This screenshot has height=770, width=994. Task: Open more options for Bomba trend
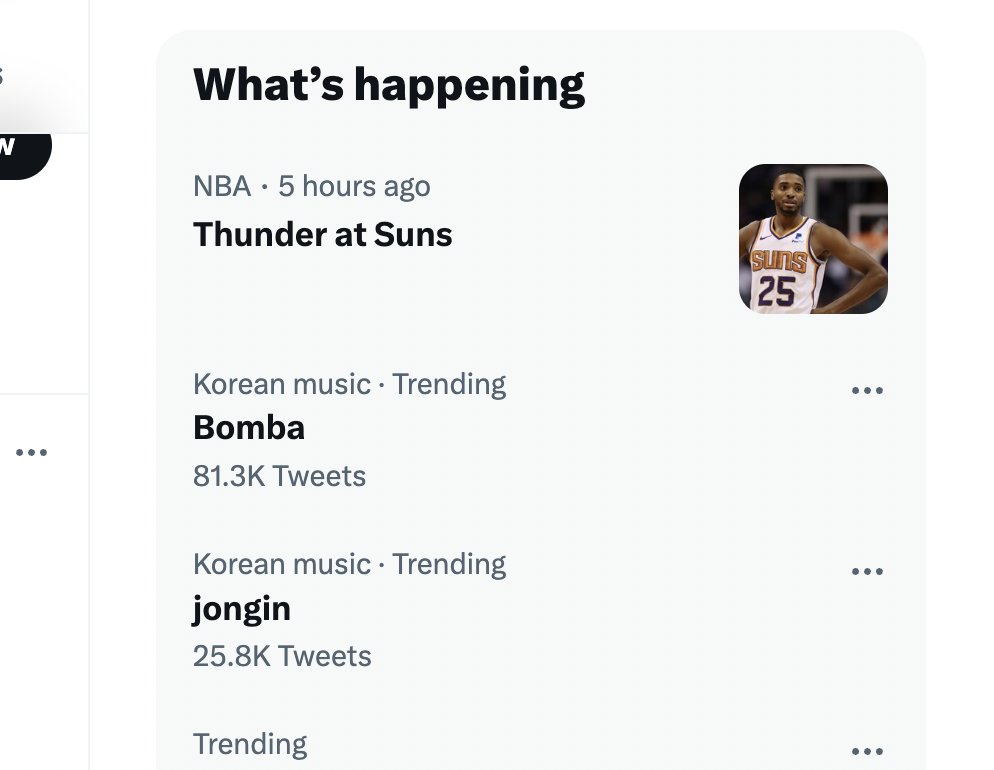[x=867, y=391]
